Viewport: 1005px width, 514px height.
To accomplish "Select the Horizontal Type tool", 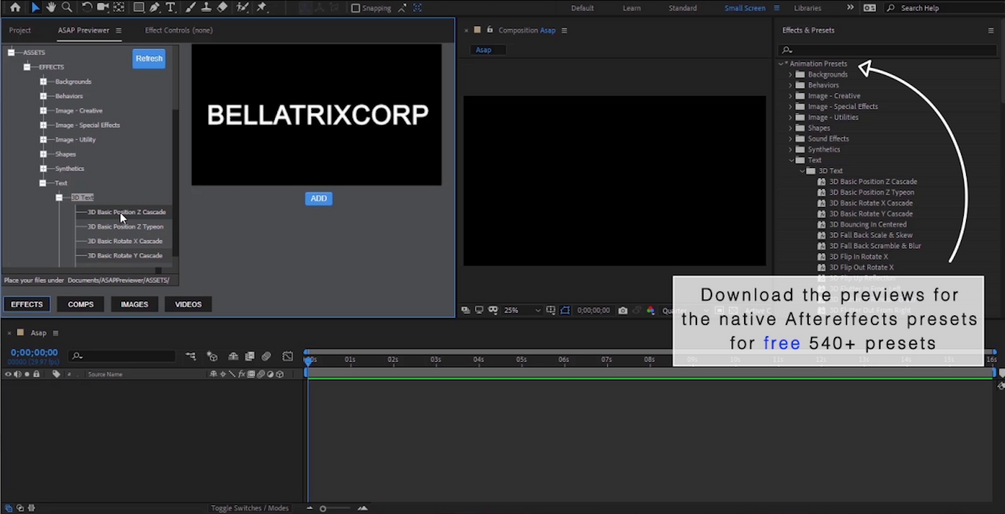I will 170,8.
